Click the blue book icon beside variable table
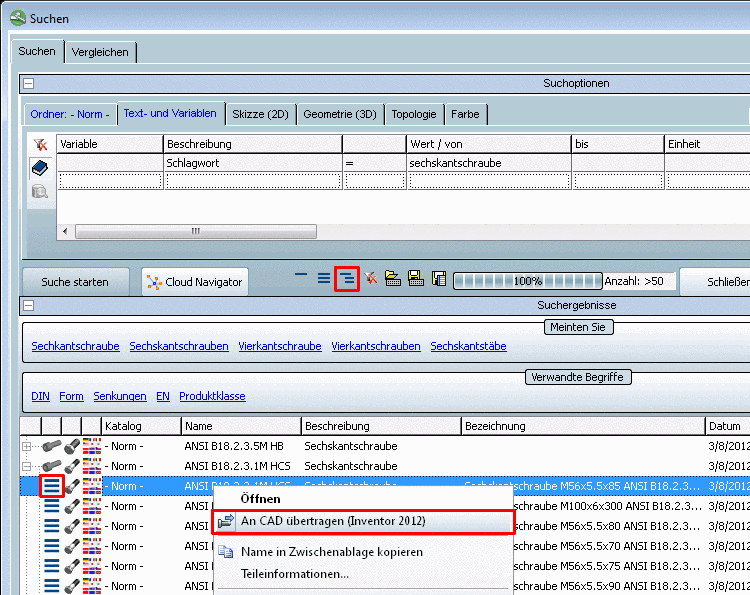 click(x=40, y=167)
